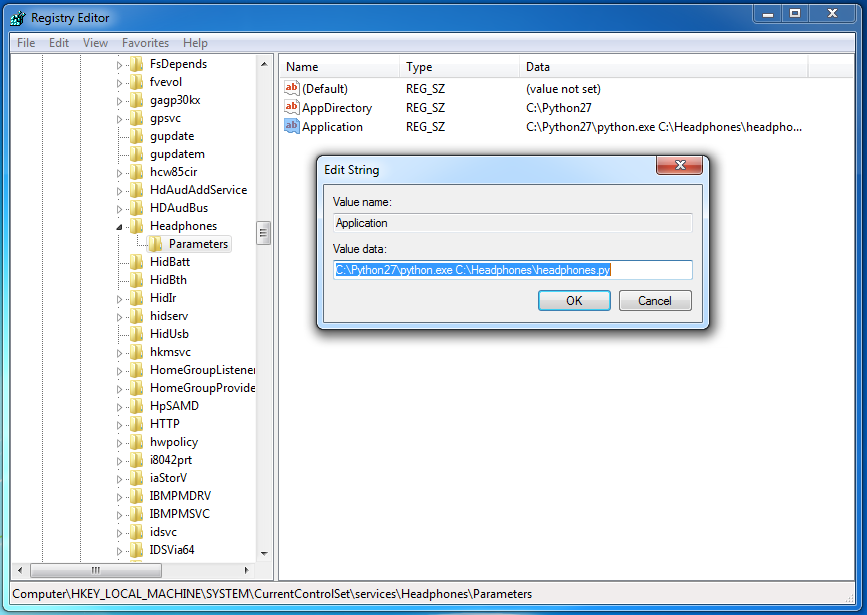The height and width of the screenshot is (615, 867).
Task: Cancel the Edit String dialog
Action: click(x=655, y=300)
